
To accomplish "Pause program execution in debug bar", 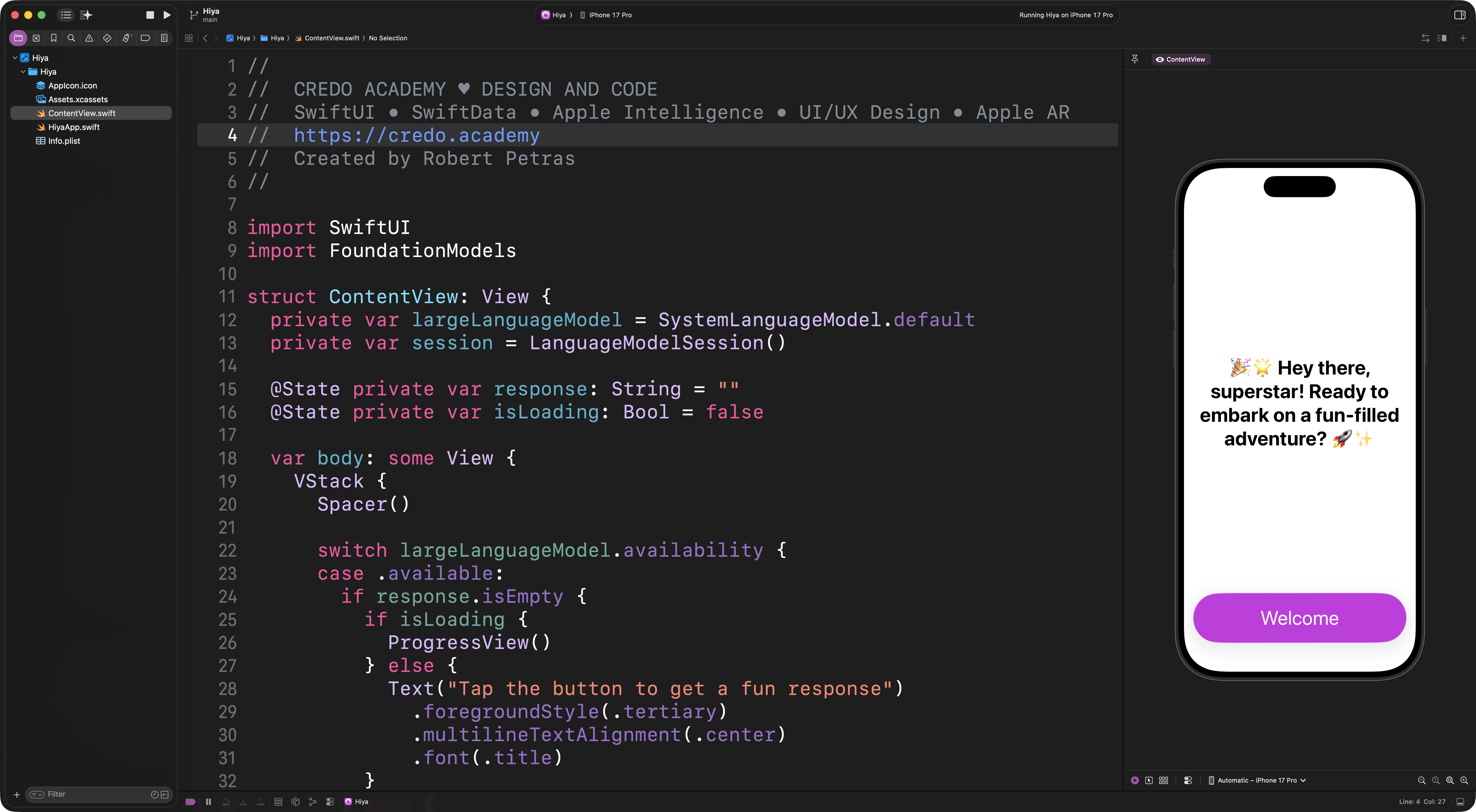I will point(208,802).
